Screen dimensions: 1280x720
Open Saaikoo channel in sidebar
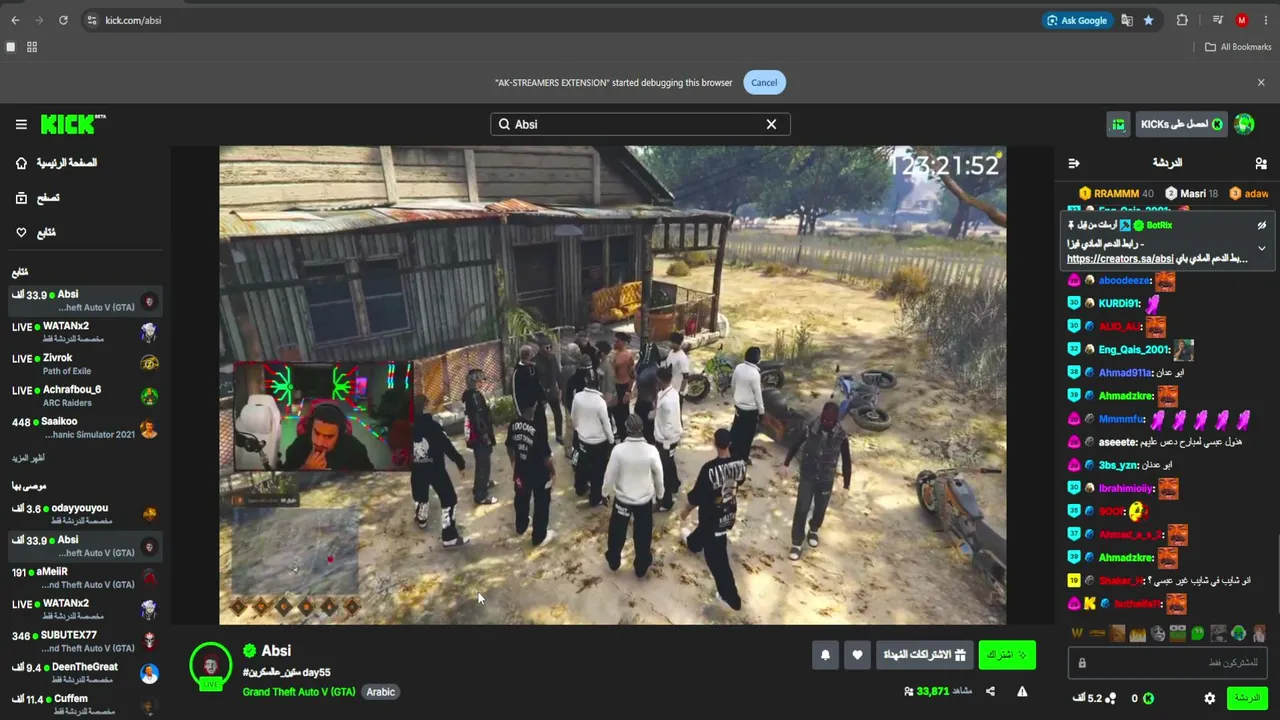[x=85, y=428]
